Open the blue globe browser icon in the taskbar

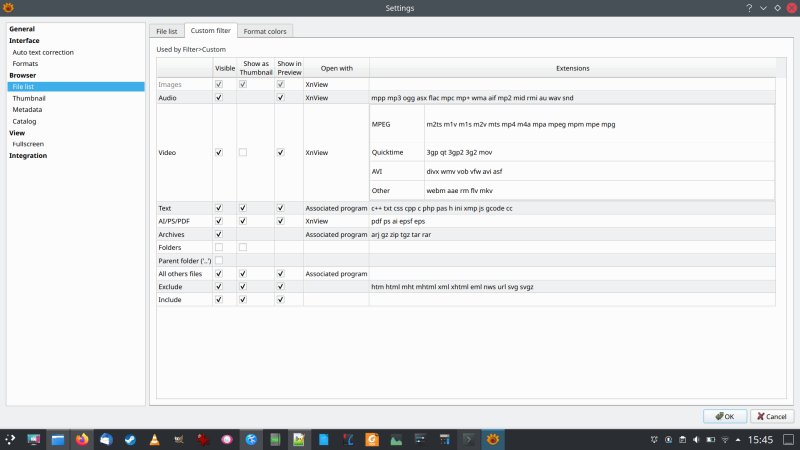(251, 439)
